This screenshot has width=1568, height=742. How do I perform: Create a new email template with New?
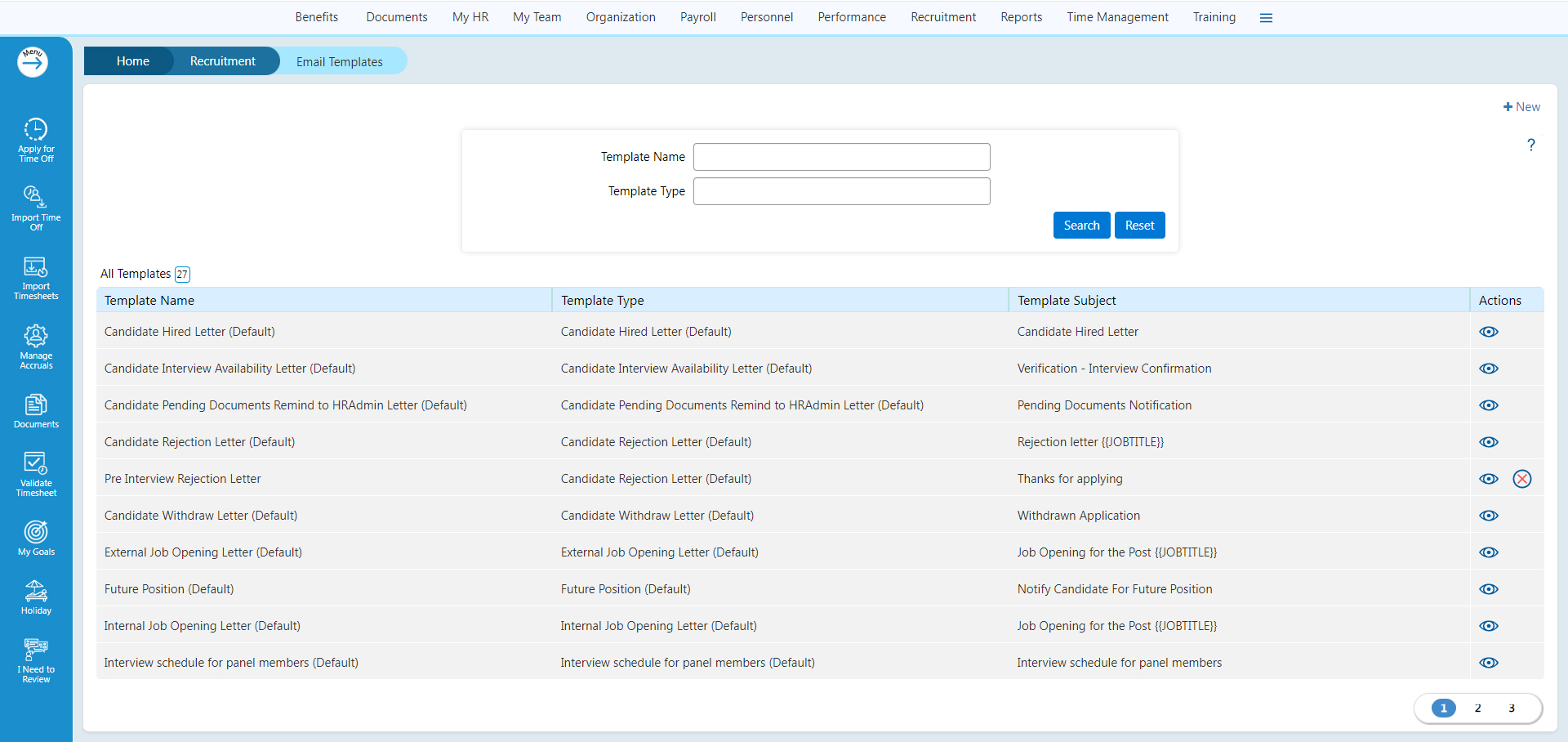coord(1521,106)
